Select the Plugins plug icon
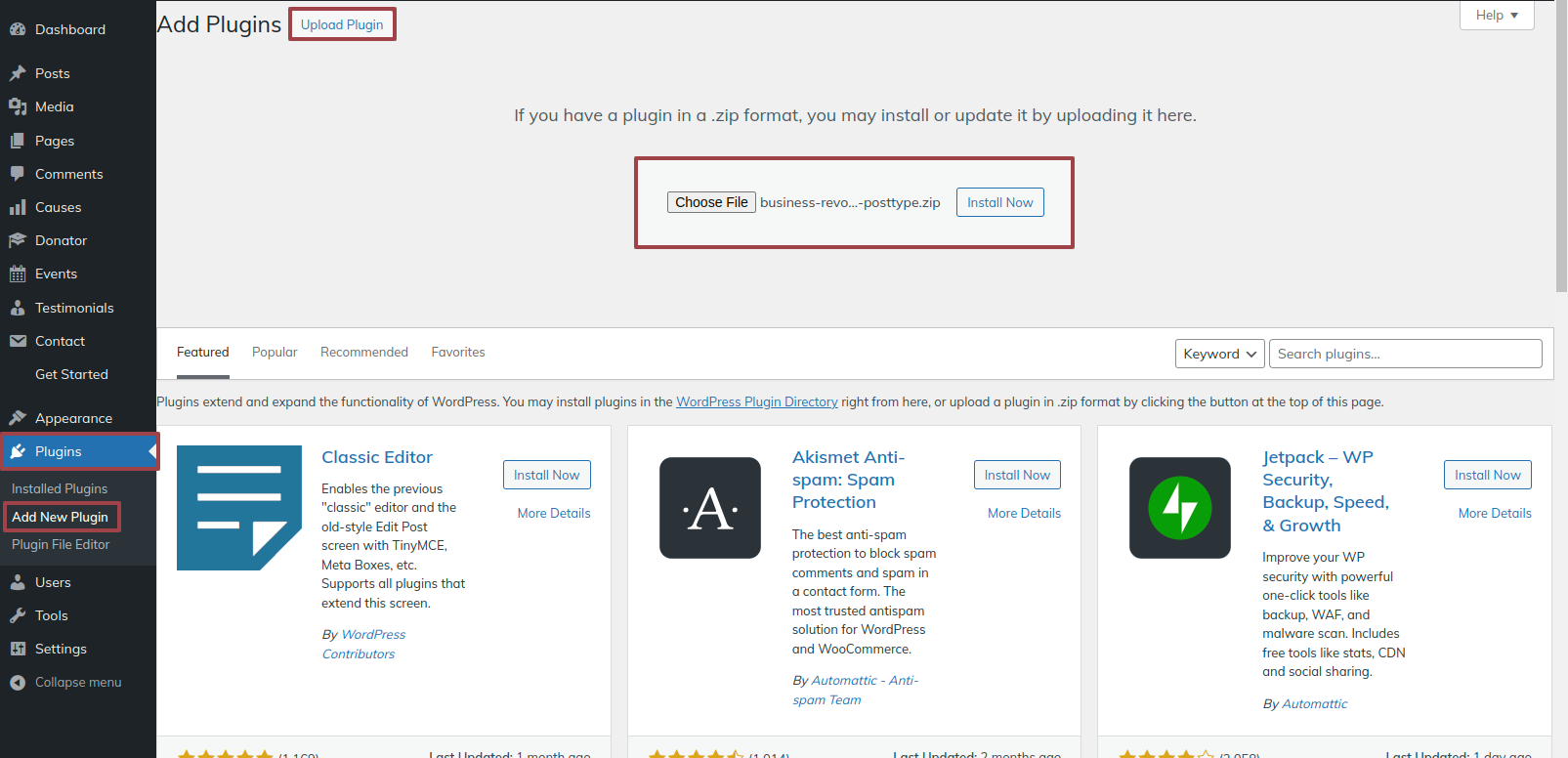 coord(18,451)
